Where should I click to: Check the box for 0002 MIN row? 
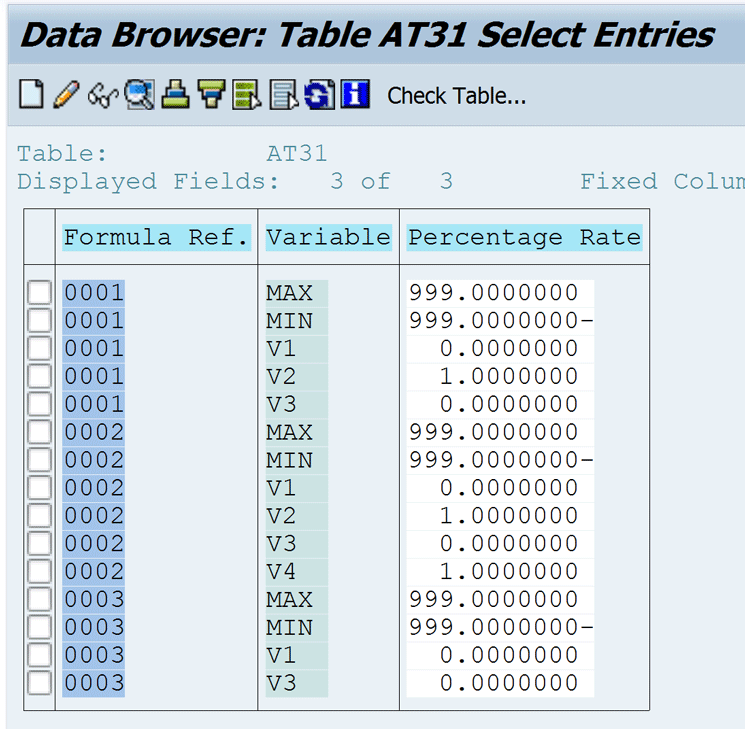pyautogui.click(x=39, y=460)
